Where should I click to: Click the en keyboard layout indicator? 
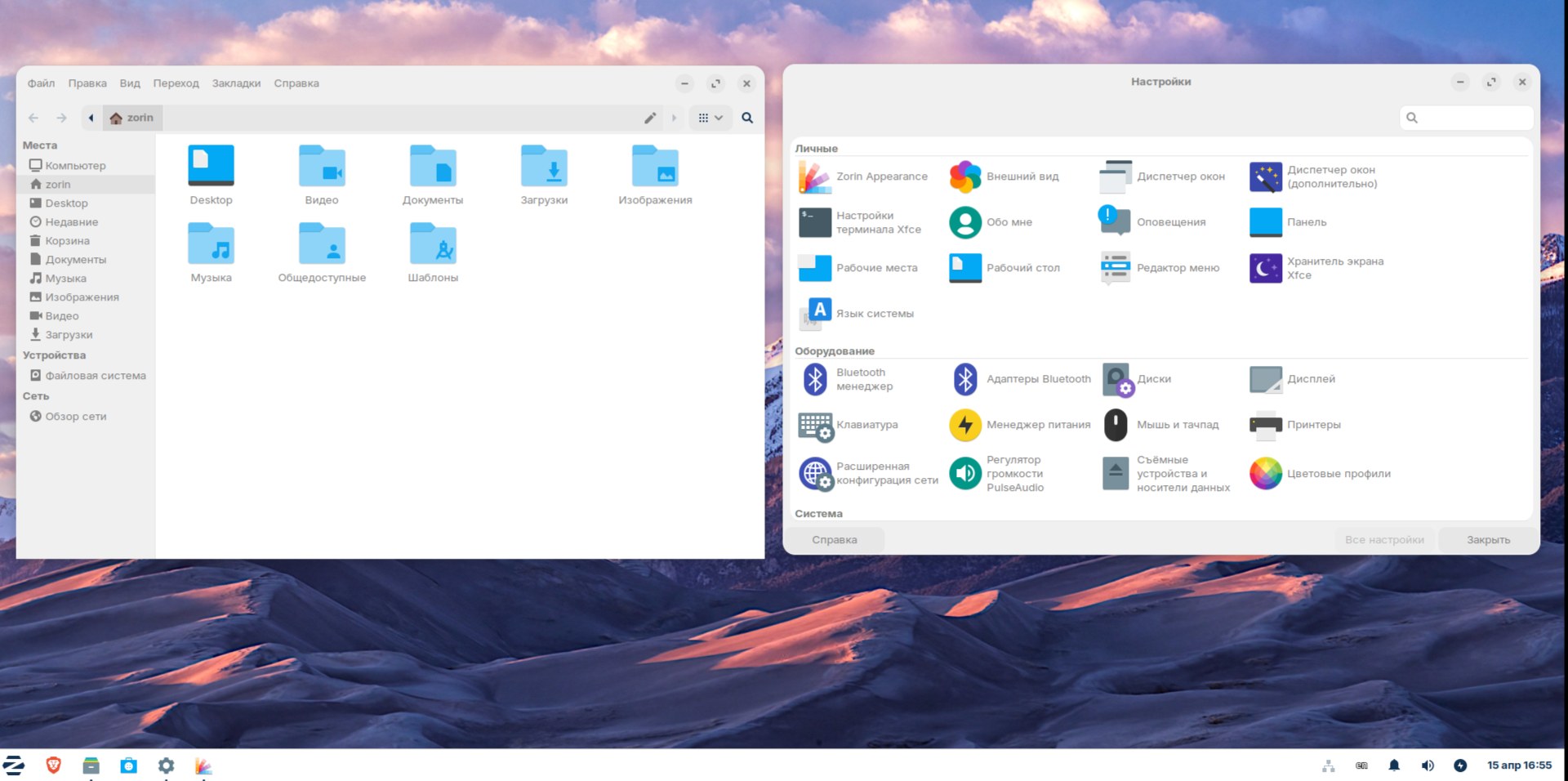[x=1361, y=765]
